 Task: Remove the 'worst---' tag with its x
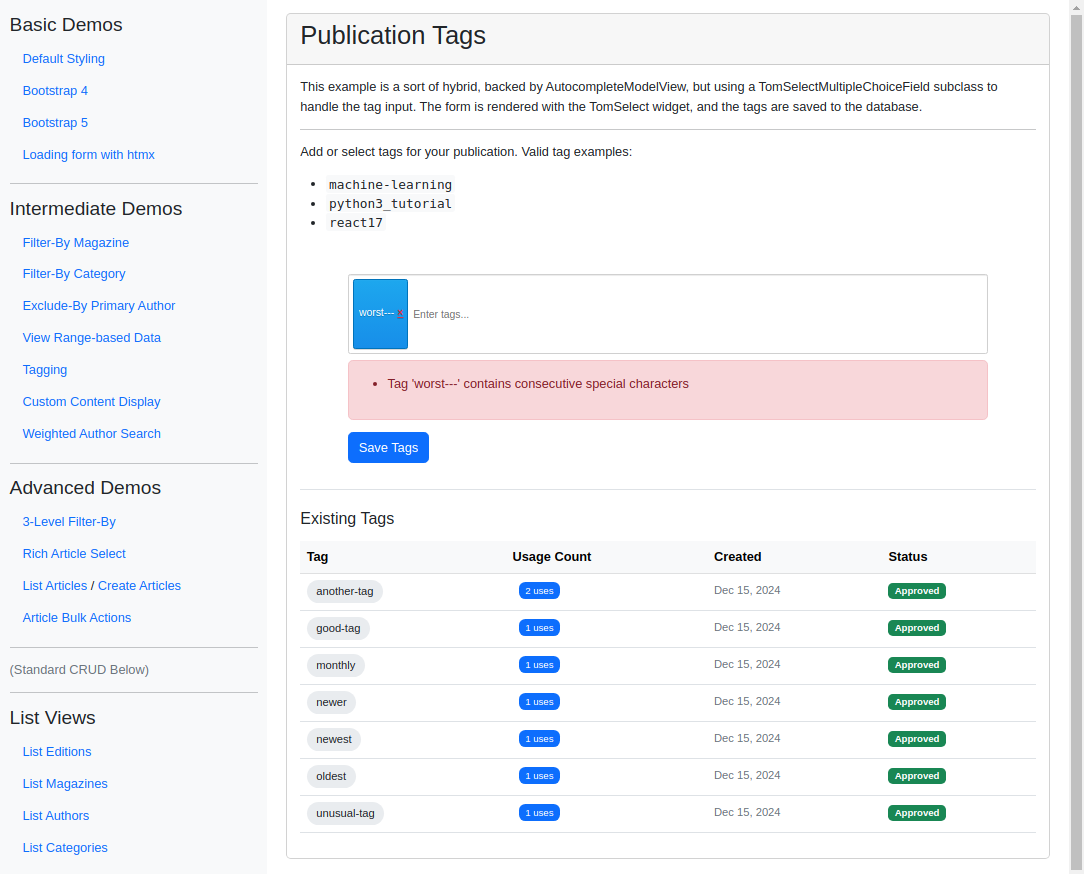(x=400, y=313)
